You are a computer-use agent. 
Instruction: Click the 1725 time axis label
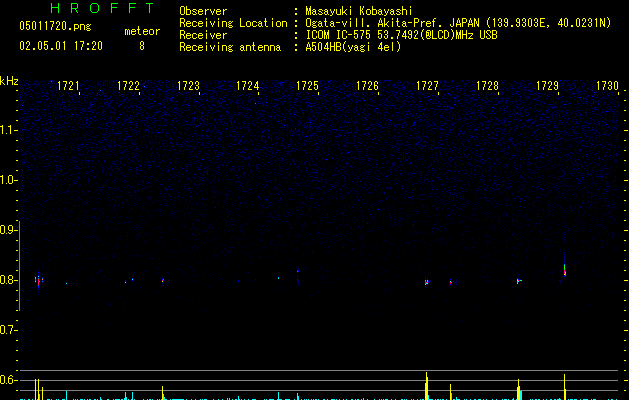(307, 86)
